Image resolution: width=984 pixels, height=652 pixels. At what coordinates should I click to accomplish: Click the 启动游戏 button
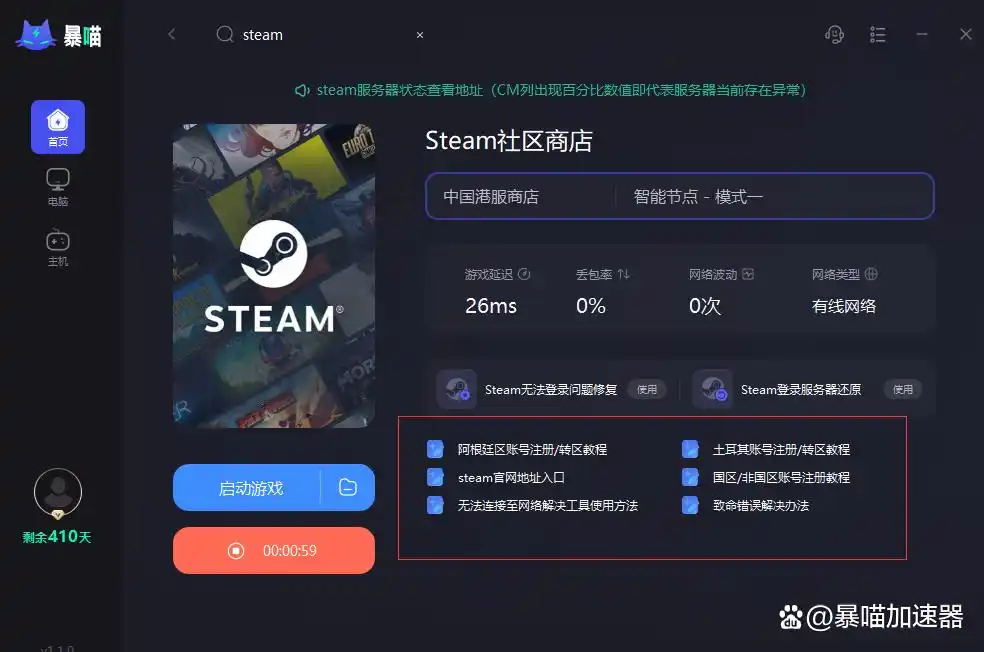251,488
